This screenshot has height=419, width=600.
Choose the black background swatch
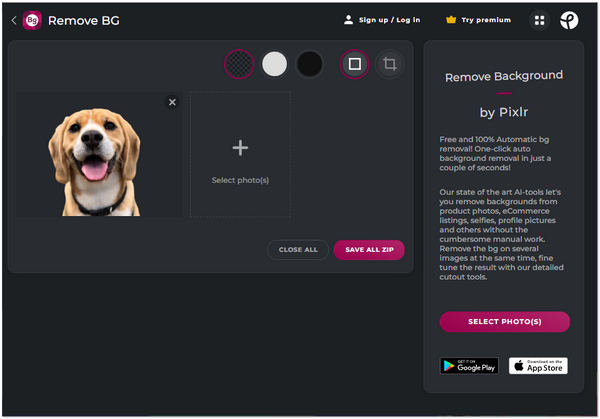(x=310, y=64)
